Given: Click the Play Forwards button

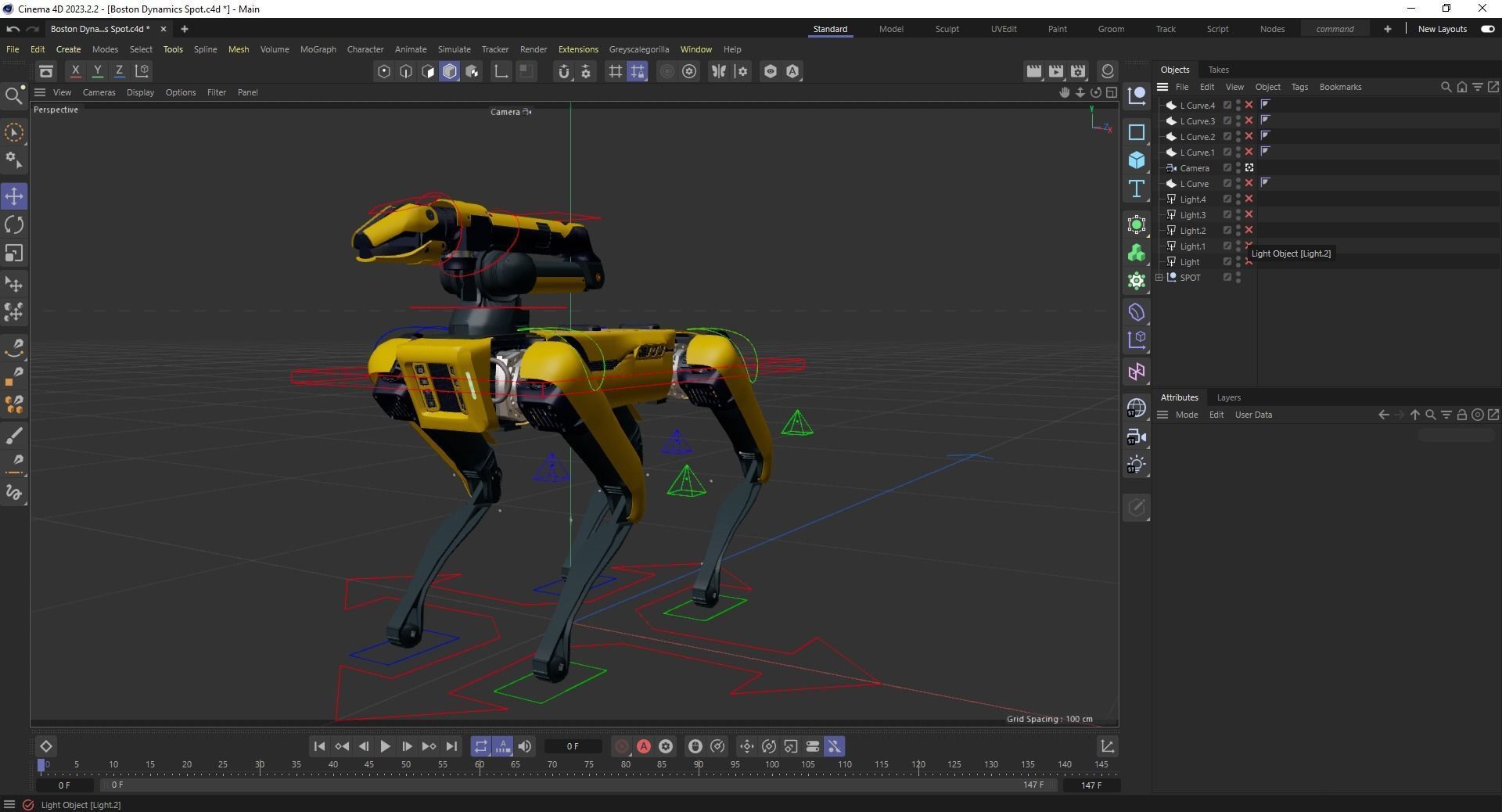Looking at the screenshot, I should [x=385, y=746].
